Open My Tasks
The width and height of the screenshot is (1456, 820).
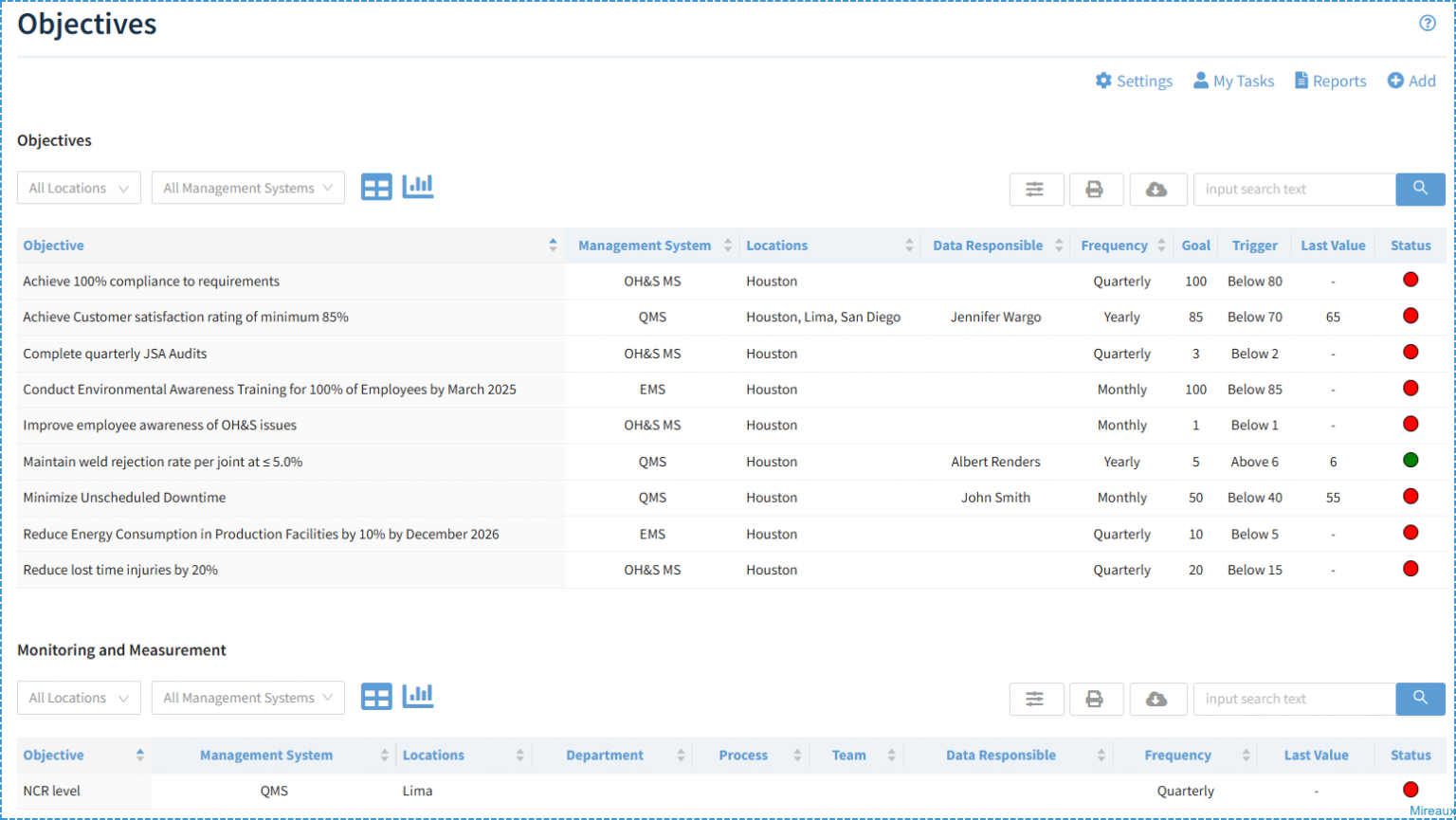pos(1233,82)
